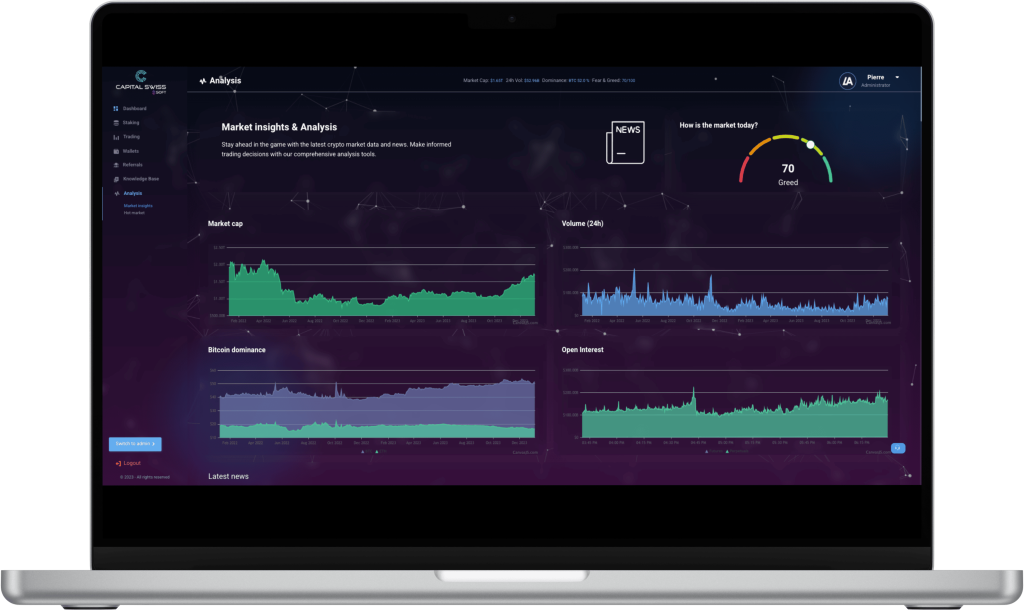Viewport: 1024px width, 610px height.
Task: Click the Trading chart icon in sidebar
Action: [116, 137]
